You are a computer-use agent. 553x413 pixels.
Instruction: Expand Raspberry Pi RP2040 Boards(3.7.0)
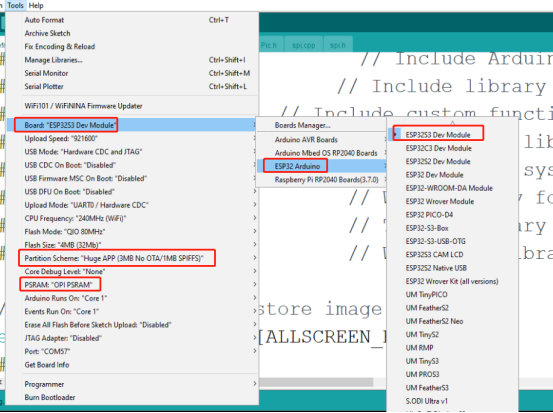tap(322, 180)
